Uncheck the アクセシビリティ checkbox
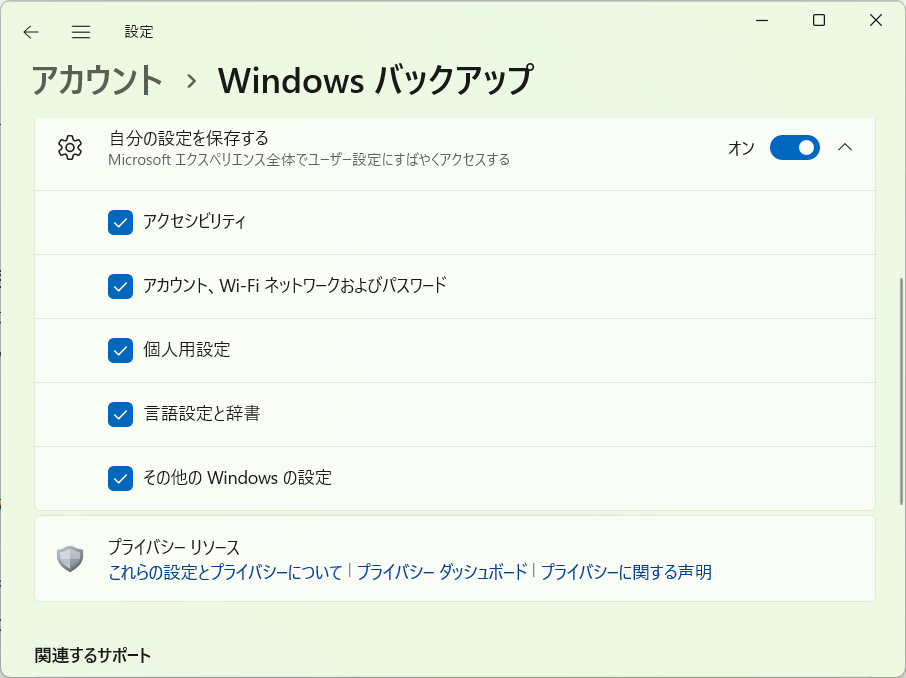 (120, 222)
